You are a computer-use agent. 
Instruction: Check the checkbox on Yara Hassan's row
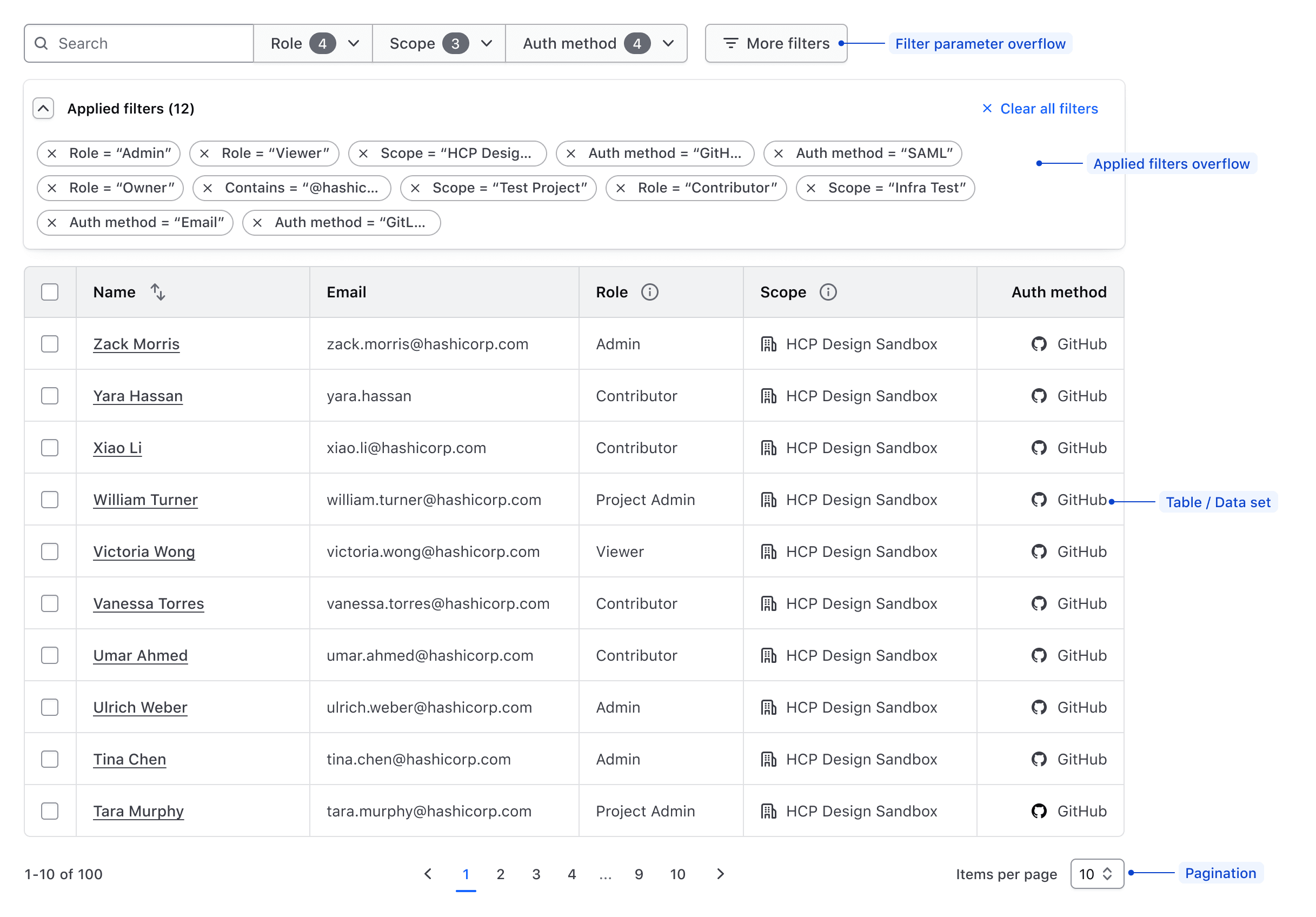click(x=50, y=395)
